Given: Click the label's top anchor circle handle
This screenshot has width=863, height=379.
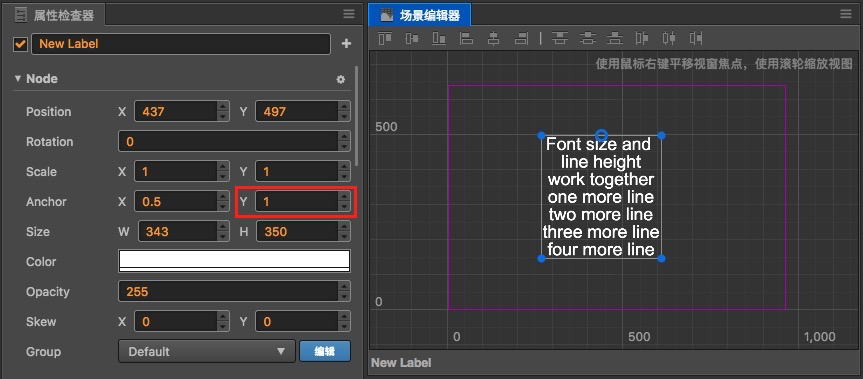Looking at the screenshot, I should click(602, 135).
